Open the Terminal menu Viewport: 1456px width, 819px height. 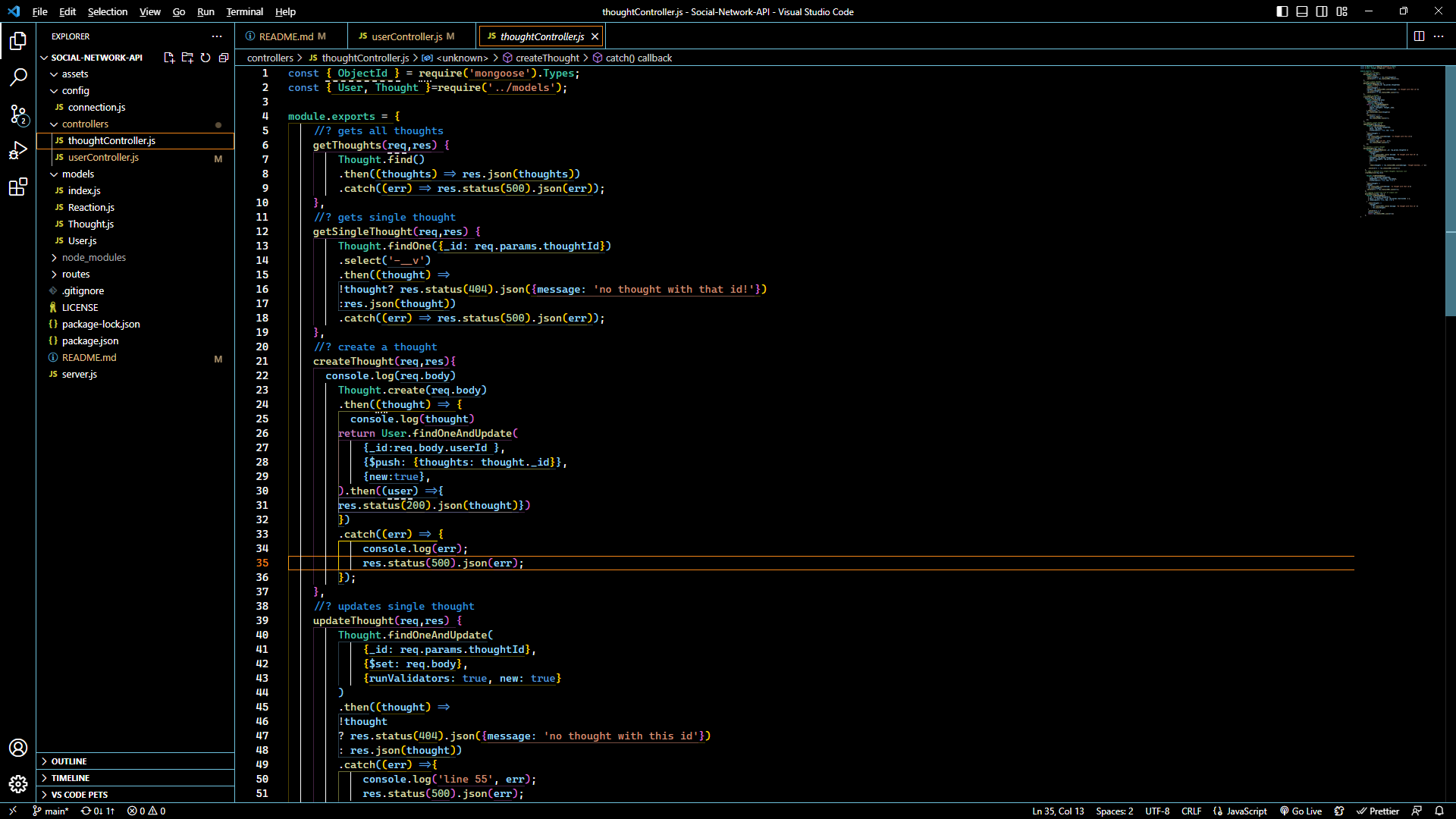click(244, 11)
